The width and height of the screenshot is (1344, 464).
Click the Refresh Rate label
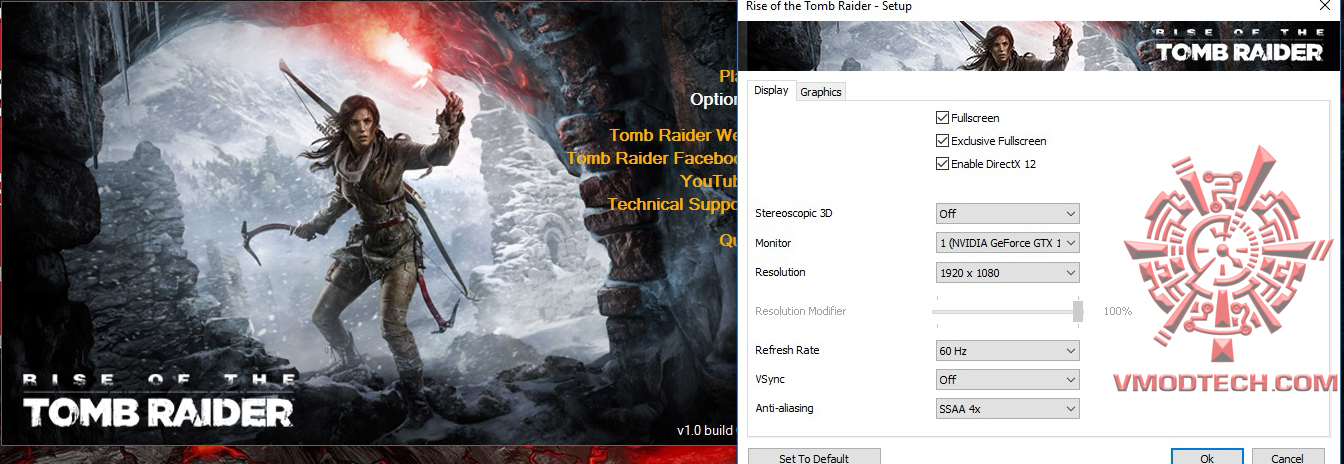pyautogui.click(x=787, y=350)
